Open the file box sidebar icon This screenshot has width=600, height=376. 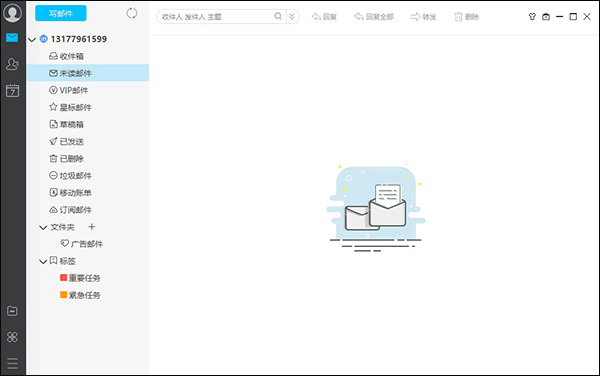12,311
